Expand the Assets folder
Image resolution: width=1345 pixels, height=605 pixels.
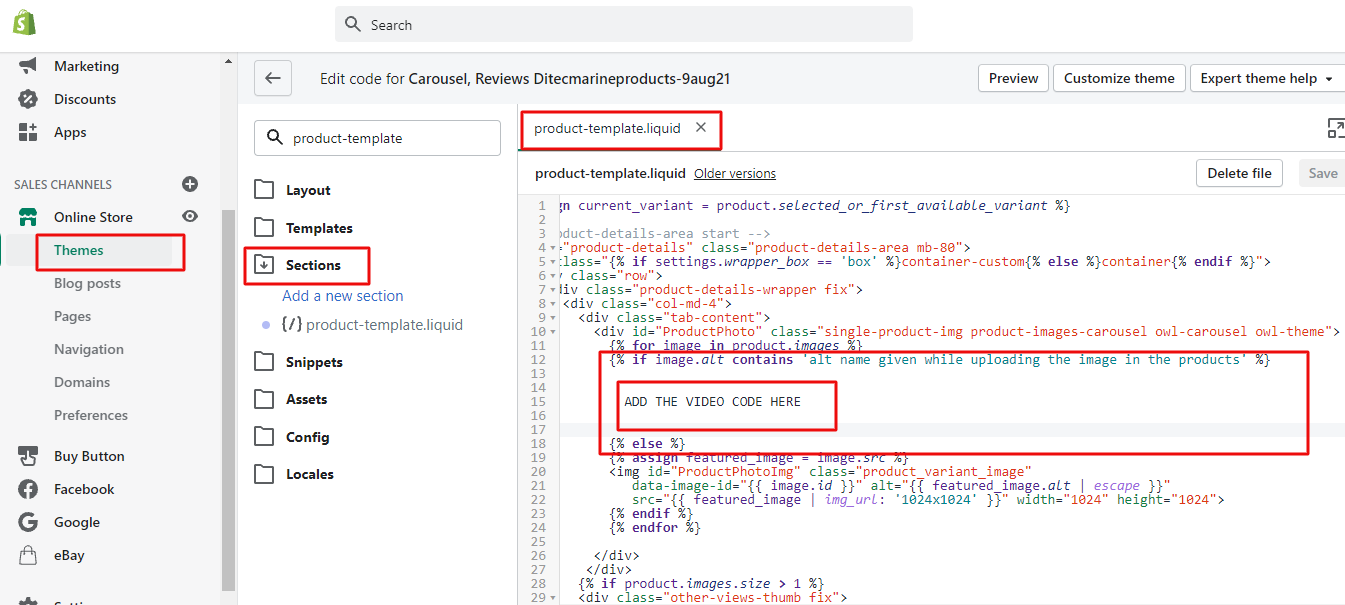(264, 399)
